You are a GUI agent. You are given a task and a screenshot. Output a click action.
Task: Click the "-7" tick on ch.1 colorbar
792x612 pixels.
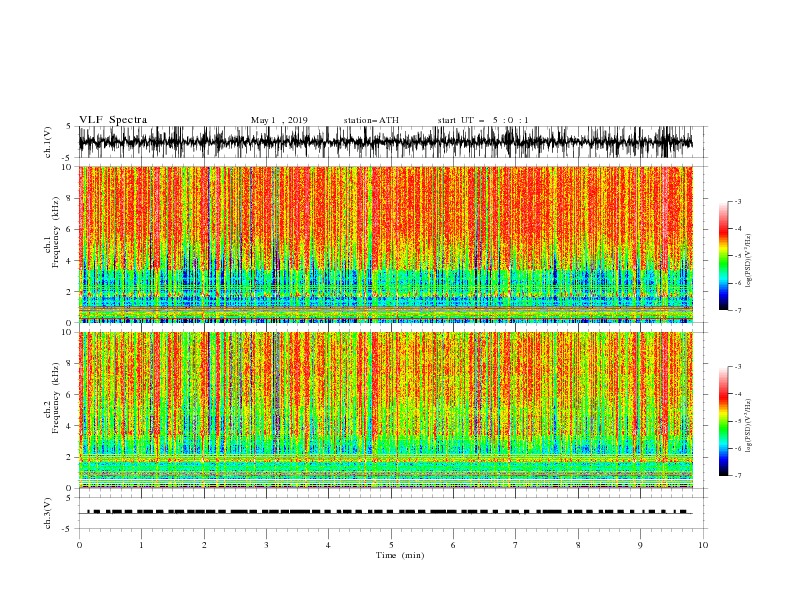[x=738, y=310]
